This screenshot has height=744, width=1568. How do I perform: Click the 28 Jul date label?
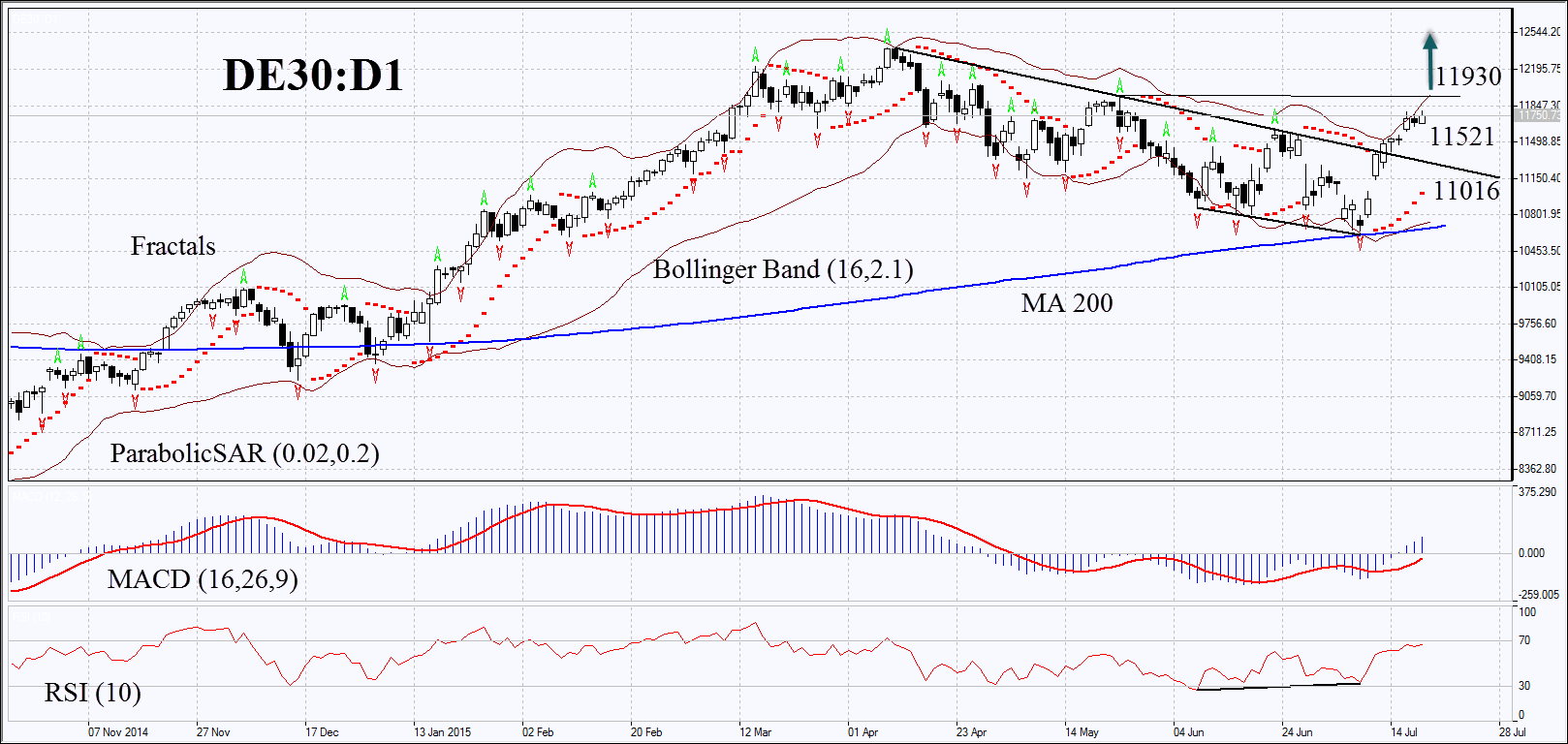[x=1513, y=732]
